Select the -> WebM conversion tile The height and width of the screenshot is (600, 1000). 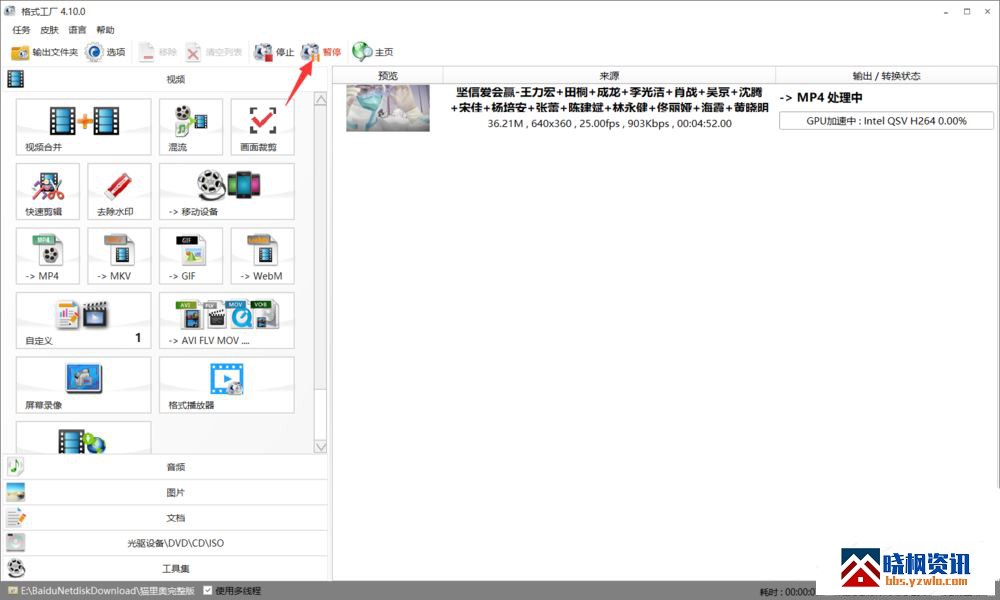pos(263,256)
